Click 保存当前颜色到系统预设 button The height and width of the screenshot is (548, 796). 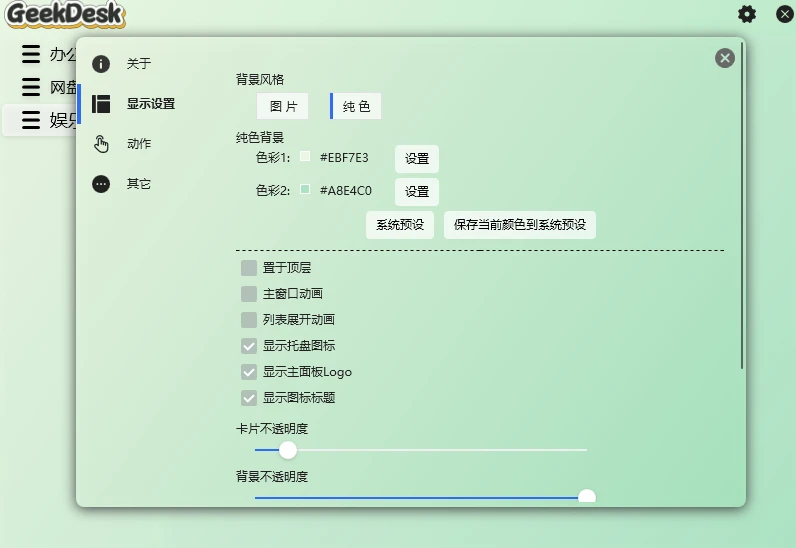[x=520, y=224]
